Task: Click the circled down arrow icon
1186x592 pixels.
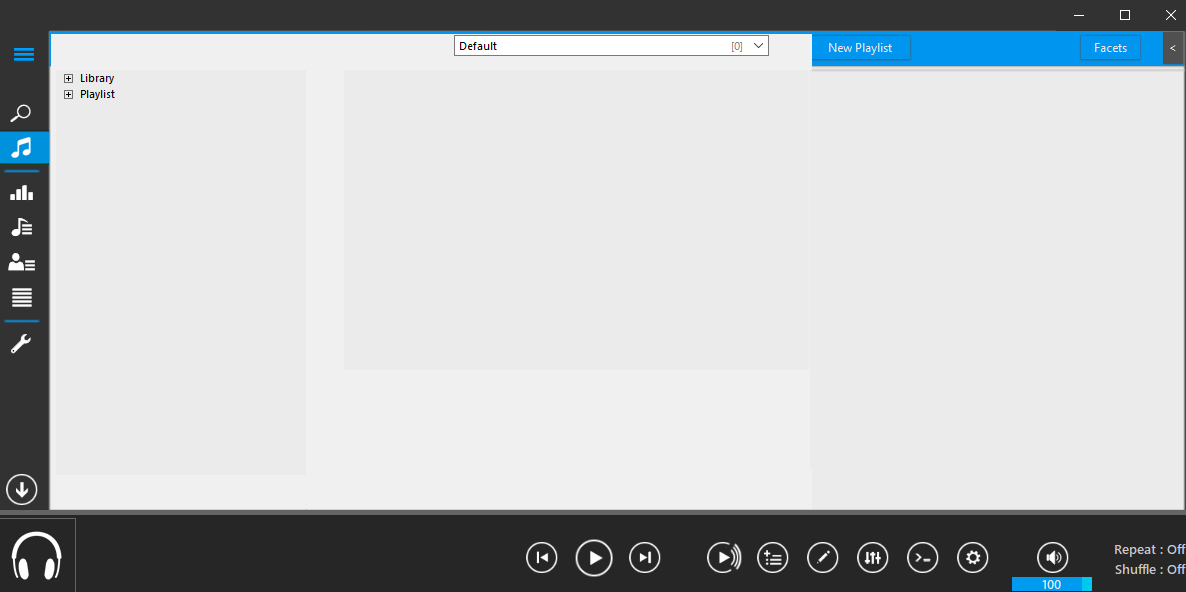Action: point(22,490)
